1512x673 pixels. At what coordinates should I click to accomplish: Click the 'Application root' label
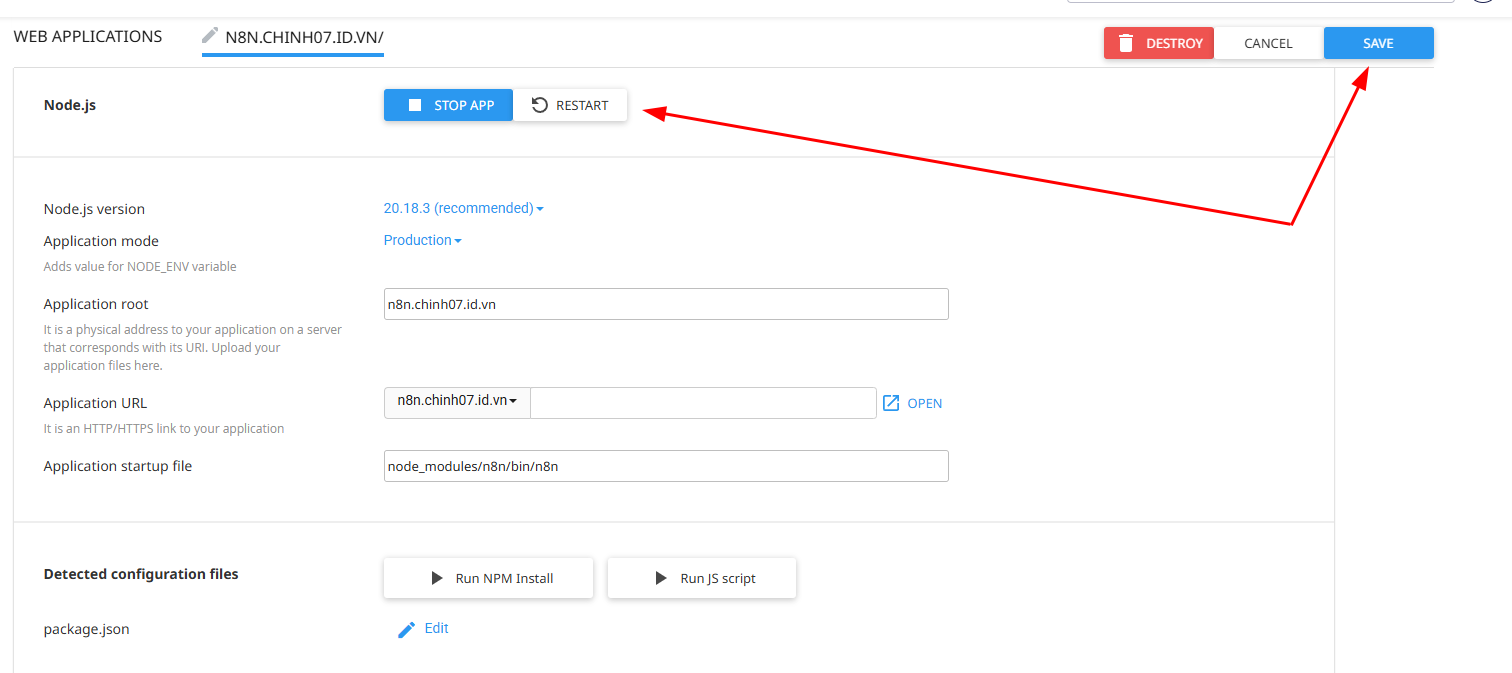[x=96, y=304]
